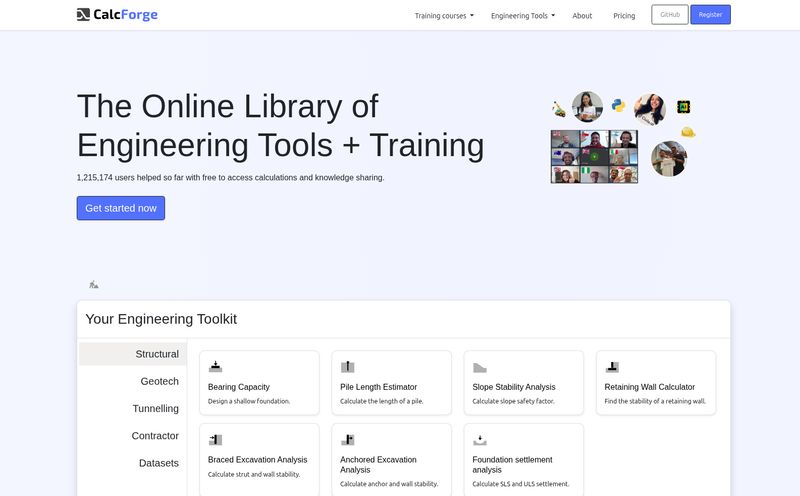Click 'Calculate strut and wall stability.' text
The image size is (800, 496).
tap(254, 474)
